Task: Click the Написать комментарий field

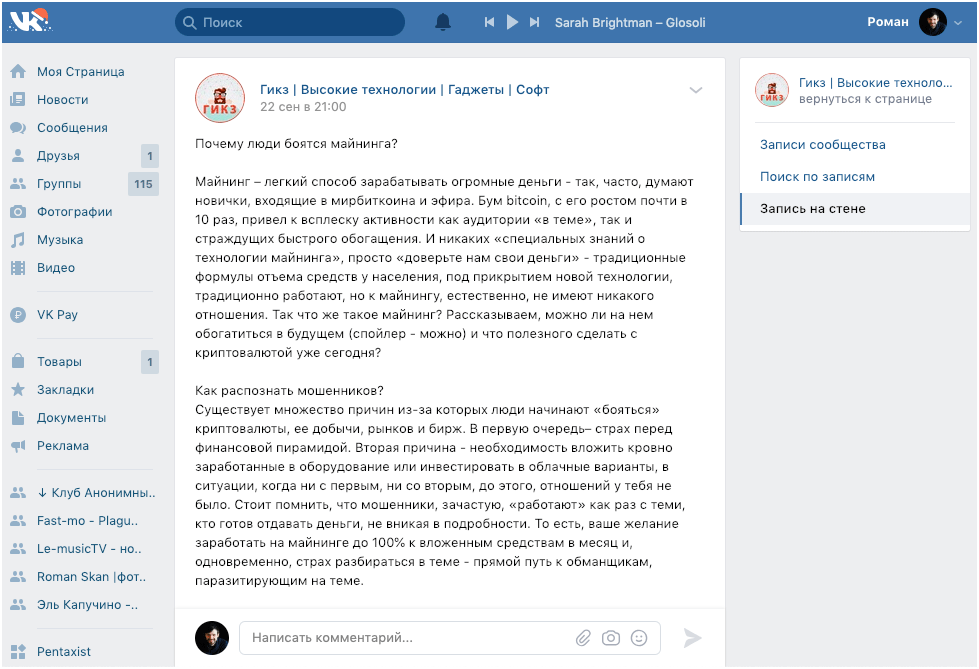Action: pos(450,638)
